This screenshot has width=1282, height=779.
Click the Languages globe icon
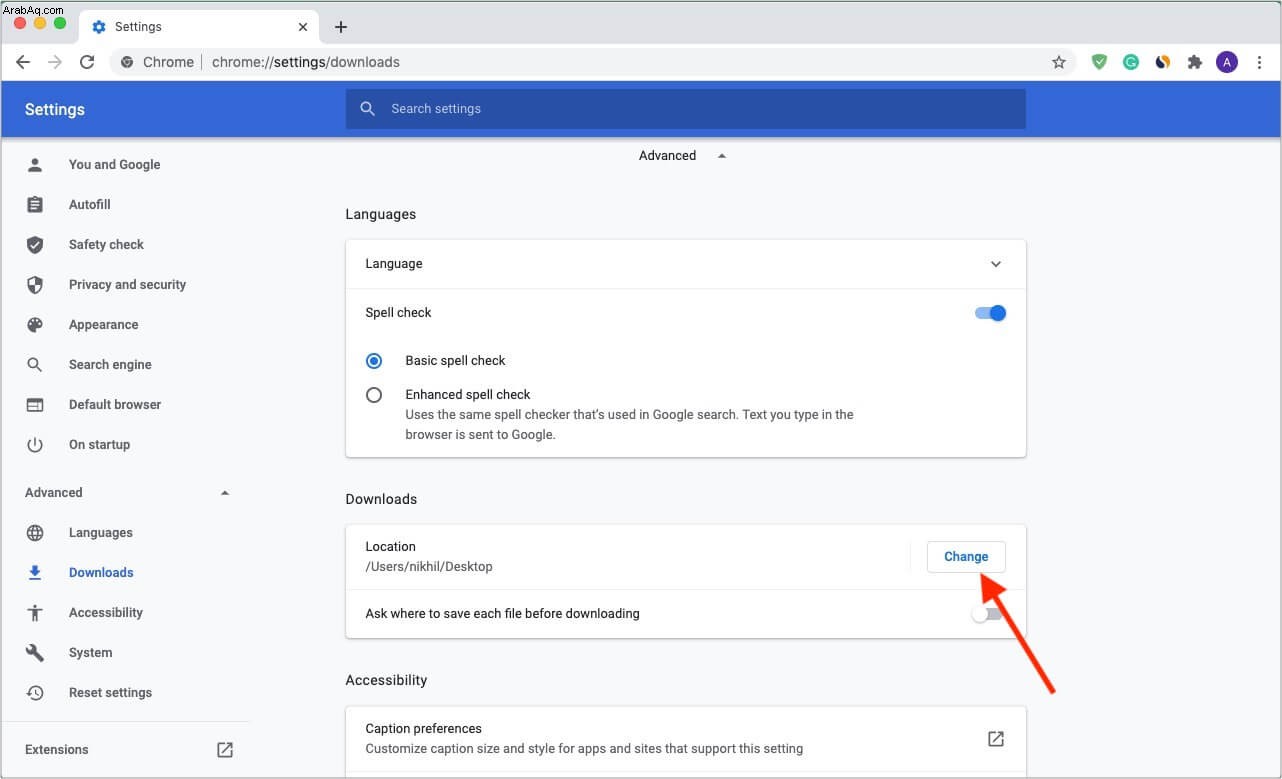(x=35, y=533)
